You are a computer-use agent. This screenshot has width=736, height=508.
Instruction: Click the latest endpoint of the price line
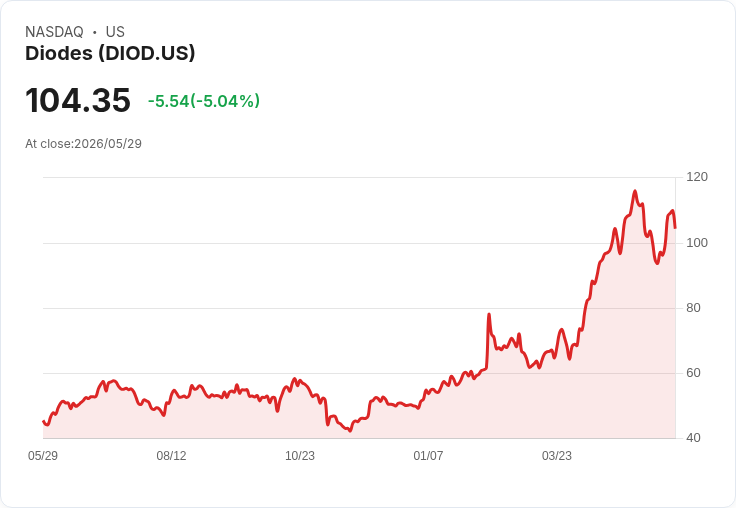[675, 228]
